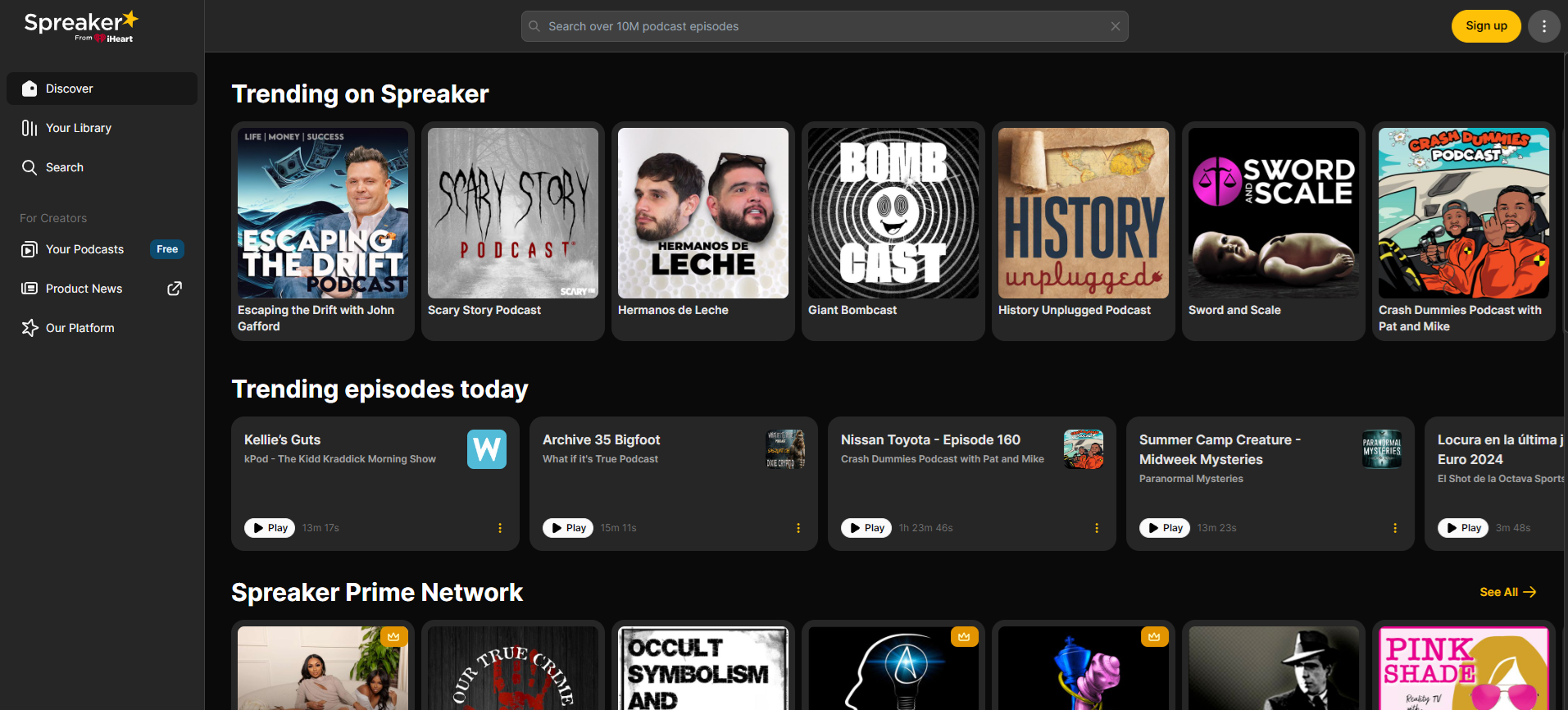Screen dimensions: 1568x710
Task: Click the Escaping the Drift with John Gafford title
Action: tap(316, 318)
